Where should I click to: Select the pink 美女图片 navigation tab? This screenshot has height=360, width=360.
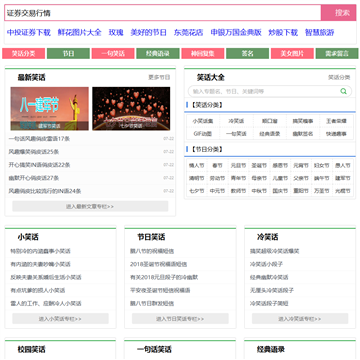292,53
